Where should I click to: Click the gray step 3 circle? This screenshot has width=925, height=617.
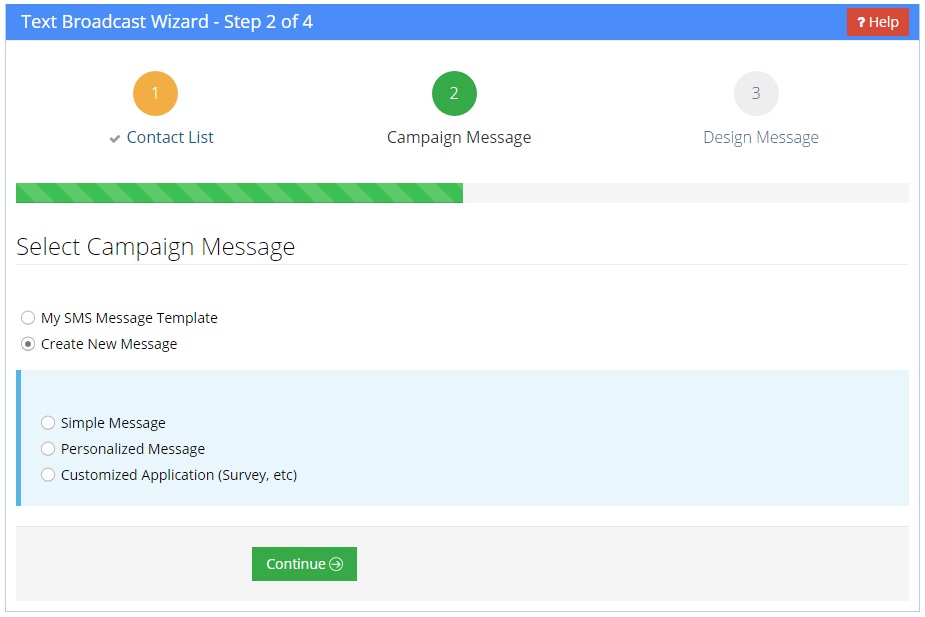(x=756, y=92)
